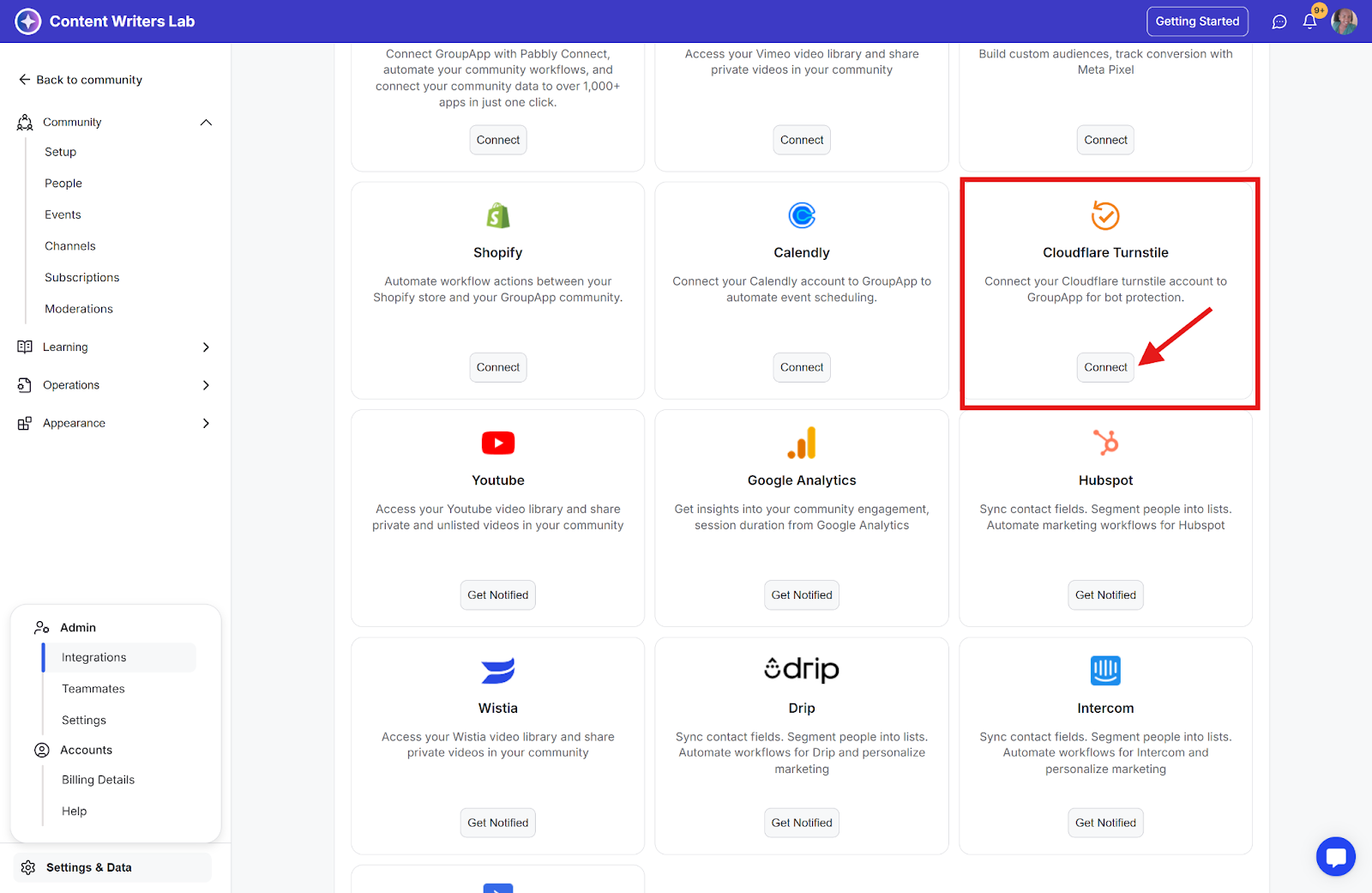Click the Content Writers Lab title

tap(122, 21)
